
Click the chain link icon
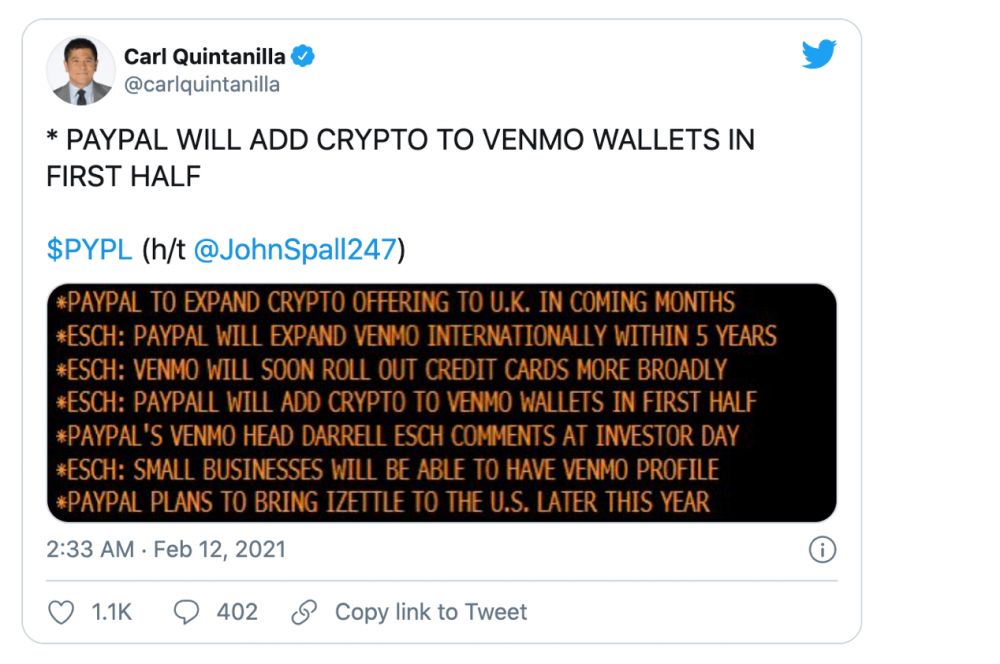[304, 612]
